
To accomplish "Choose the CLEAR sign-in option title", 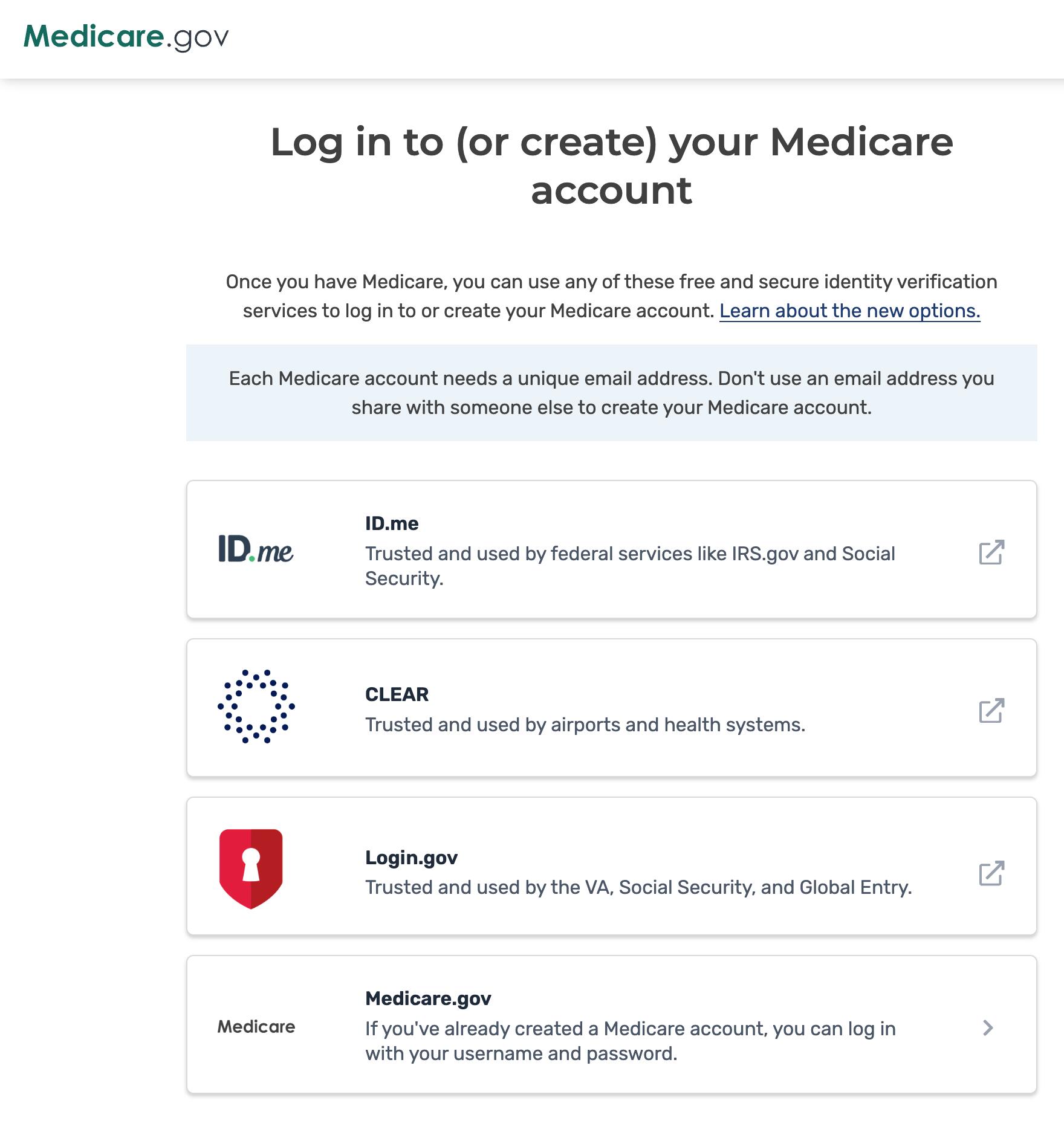I will [x=397, y=694].
